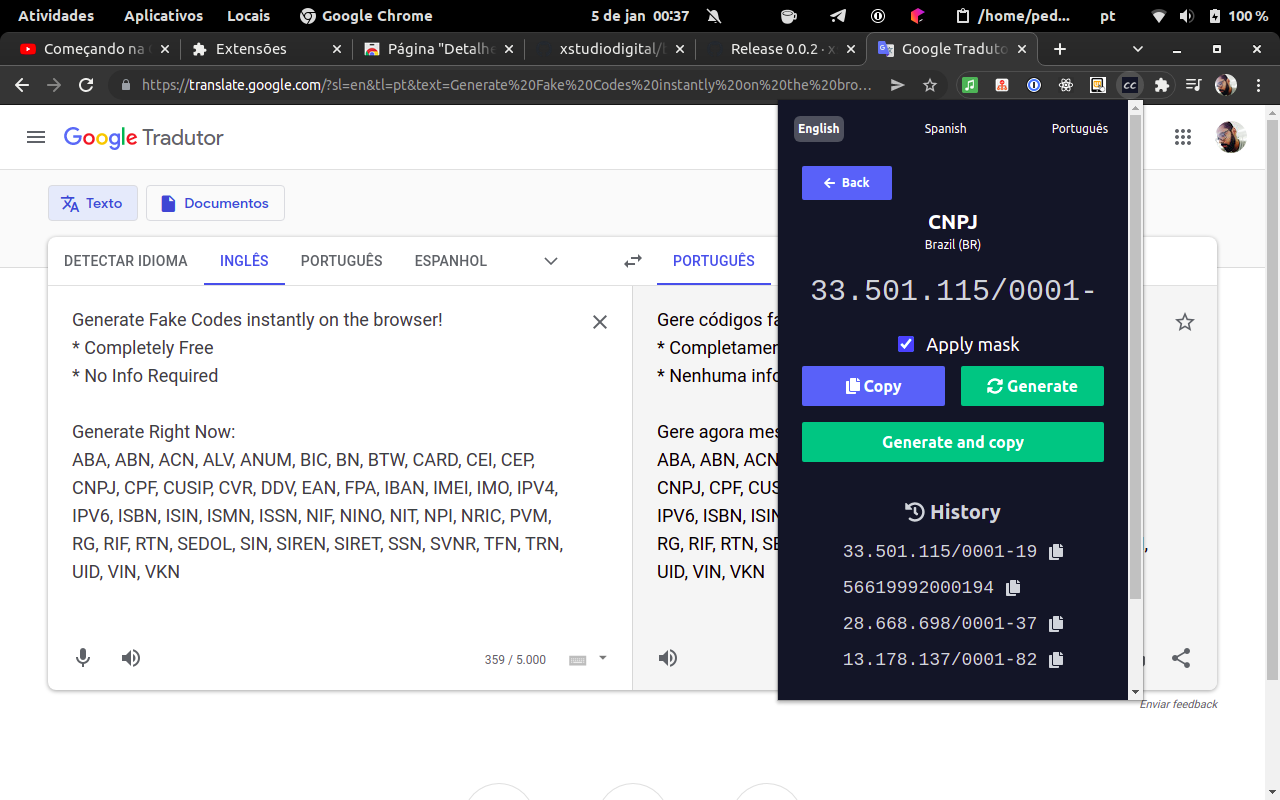
Task: Open the Chrome tab search dropdown
Action: pyautogui.click(x=1138, y=49)
